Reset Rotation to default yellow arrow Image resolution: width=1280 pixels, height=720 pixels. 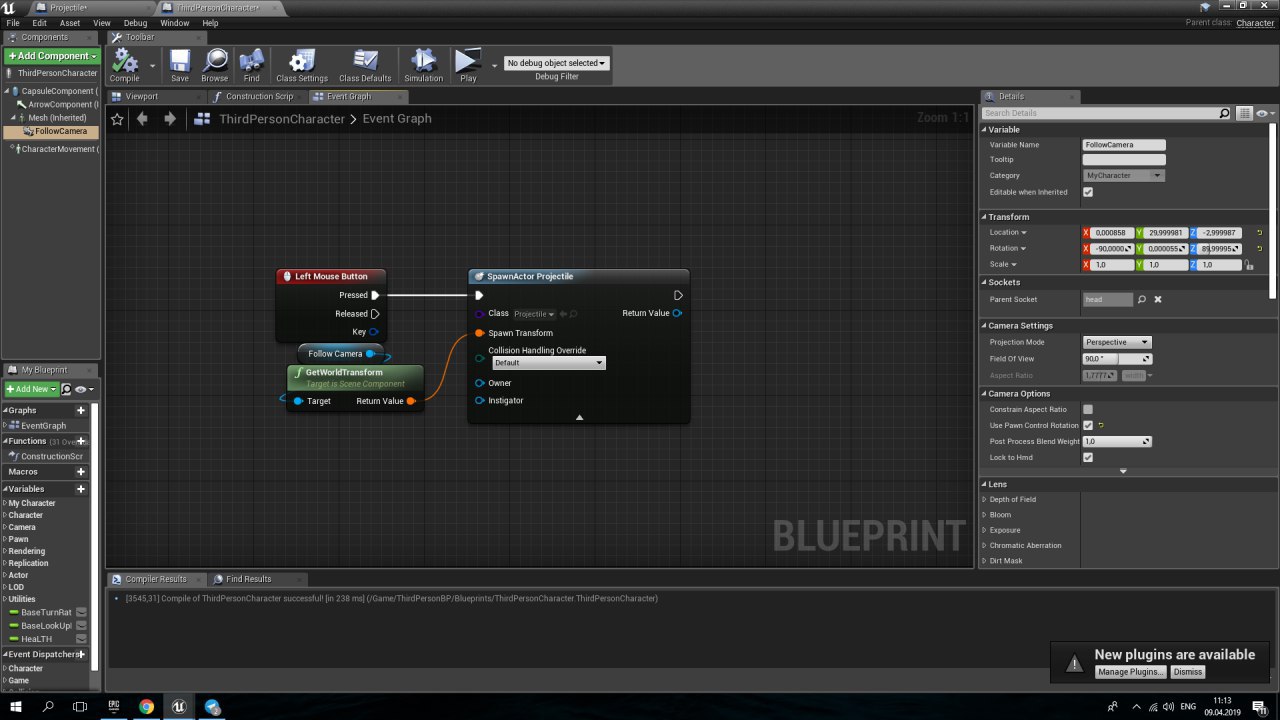(1259, 249)
